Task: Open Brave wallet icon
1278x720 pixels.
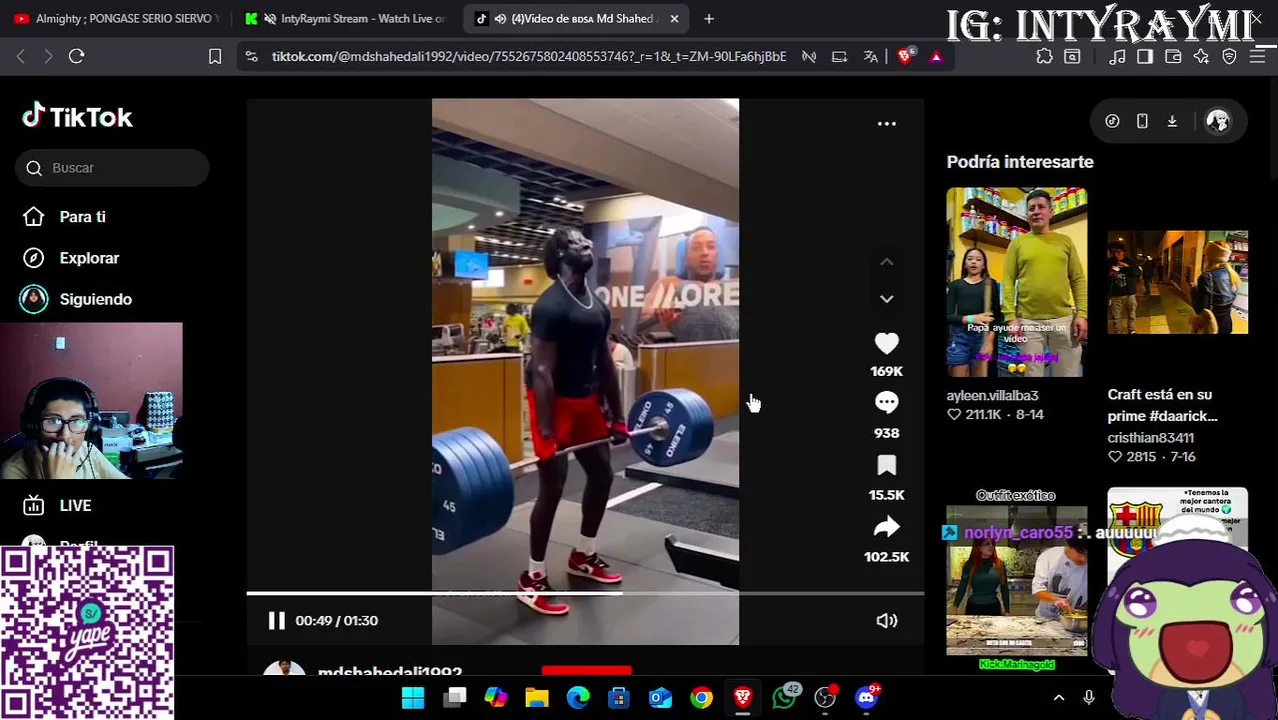Action: coord(1173,57)
